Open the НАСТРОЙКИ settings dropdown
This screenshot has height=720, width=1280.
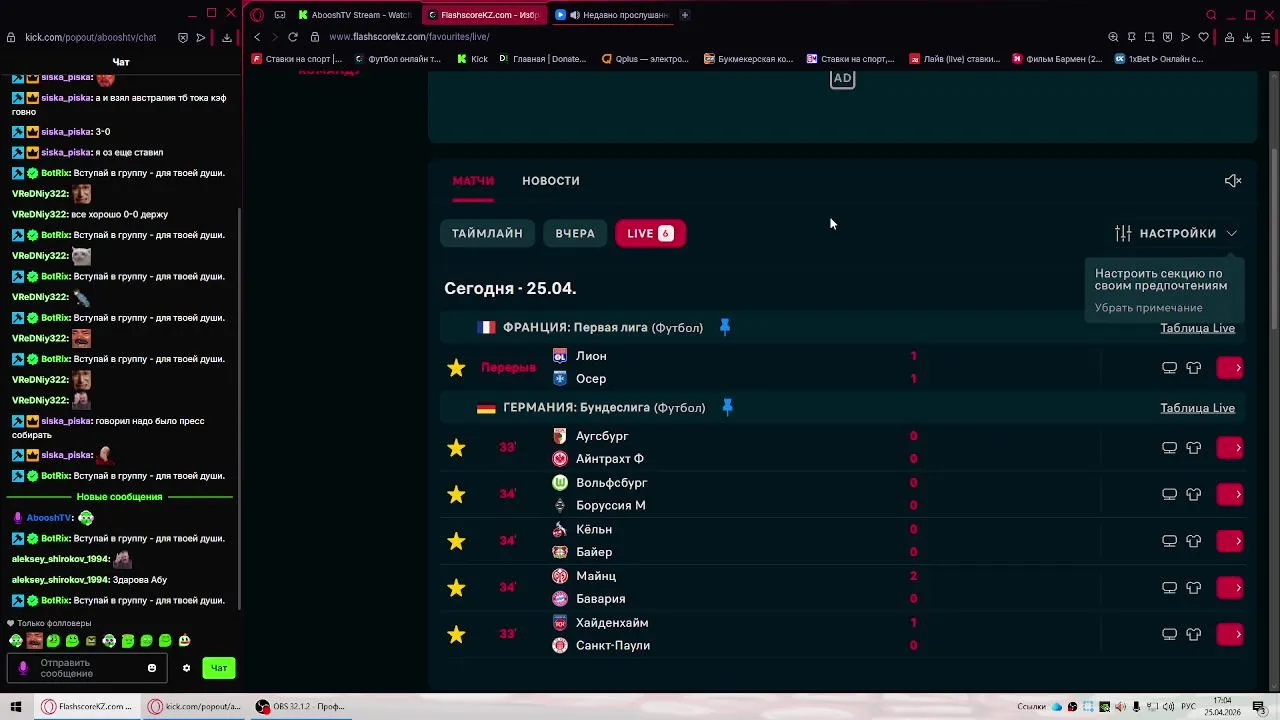pyautogui.click(x=1176, y=233)
